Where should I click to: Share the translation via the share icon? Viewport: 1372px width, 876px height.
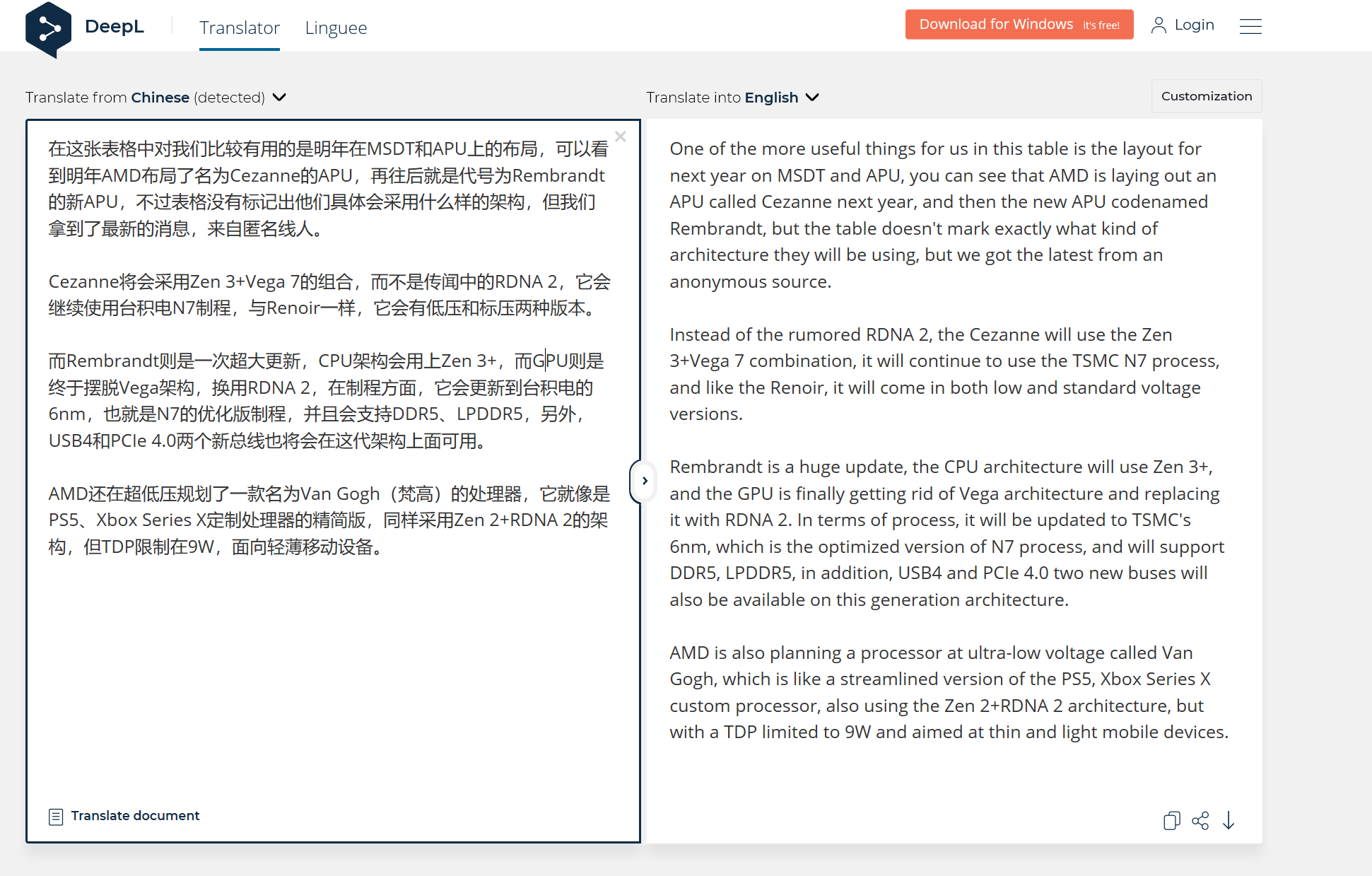[1200, 820]
